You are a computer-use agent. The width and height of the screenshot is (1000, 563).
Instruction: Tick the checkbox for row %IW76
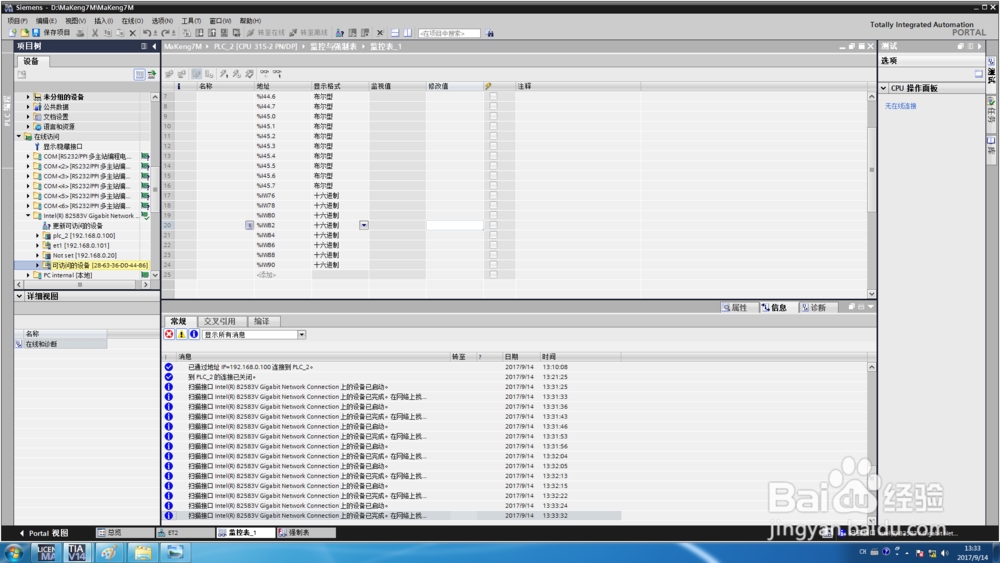pyautogui.click(x=493, y=196)
